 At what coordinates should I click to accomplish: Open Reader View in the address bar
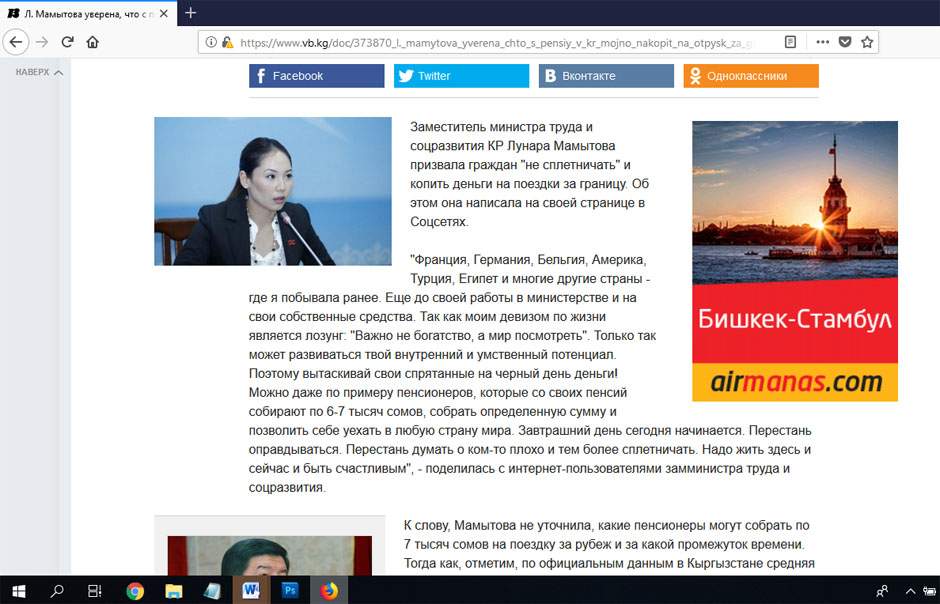[x=790, y=42]
